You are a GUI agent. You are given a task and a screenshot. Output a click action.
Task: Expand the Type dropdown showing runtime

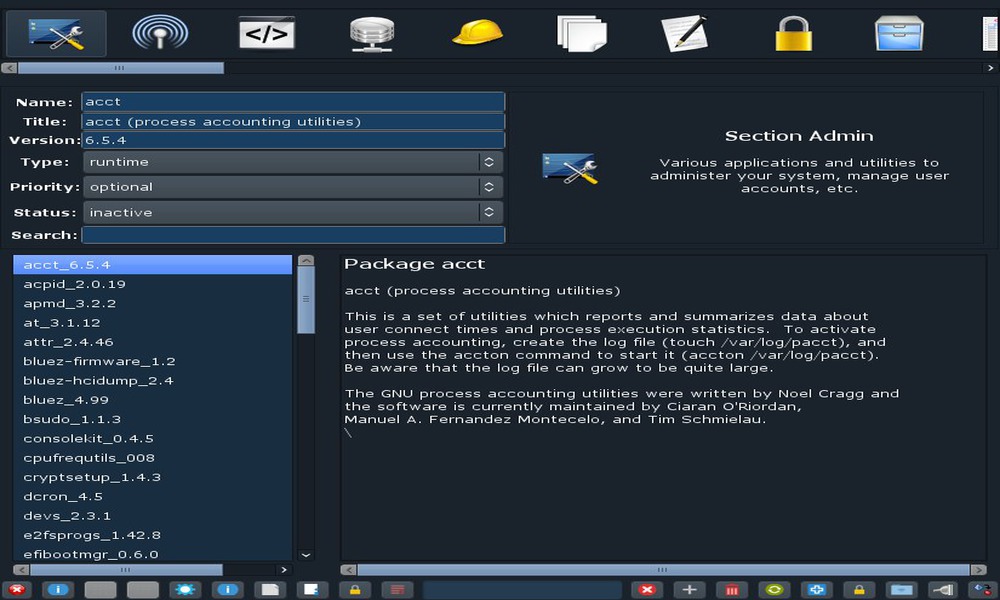click(x=292, y=162)
